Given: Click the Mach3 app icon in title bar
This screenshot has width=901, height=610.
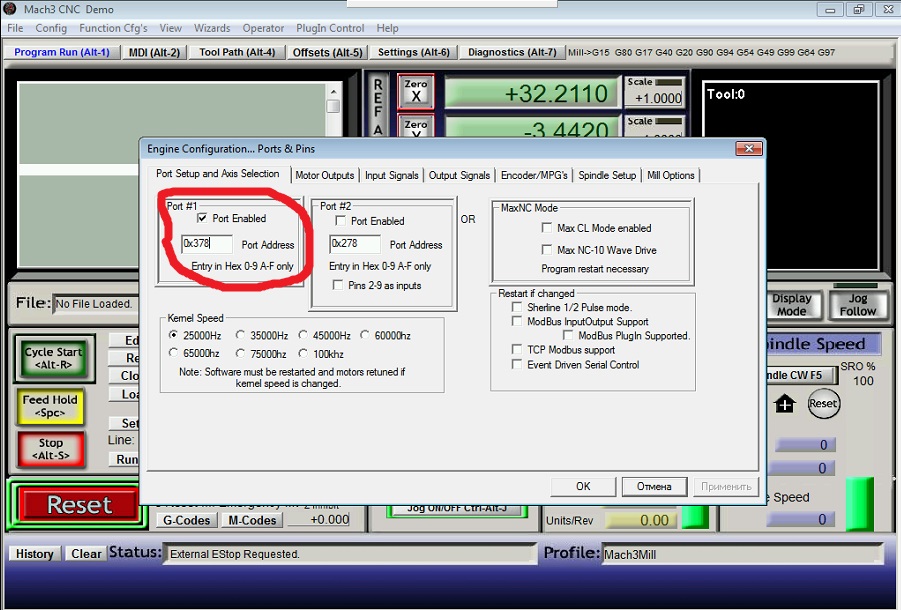Looking at the screenshot, I should (10, 9).
